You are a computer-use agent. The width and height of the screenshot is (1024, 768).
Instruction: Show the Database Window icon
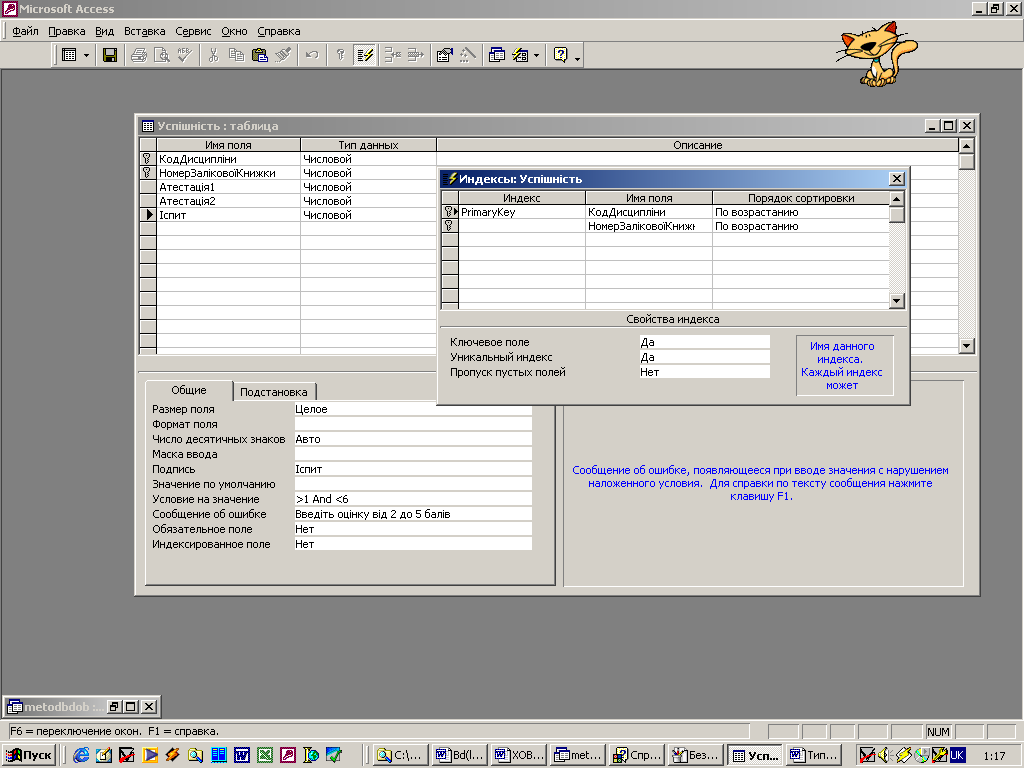coord(496,56)
